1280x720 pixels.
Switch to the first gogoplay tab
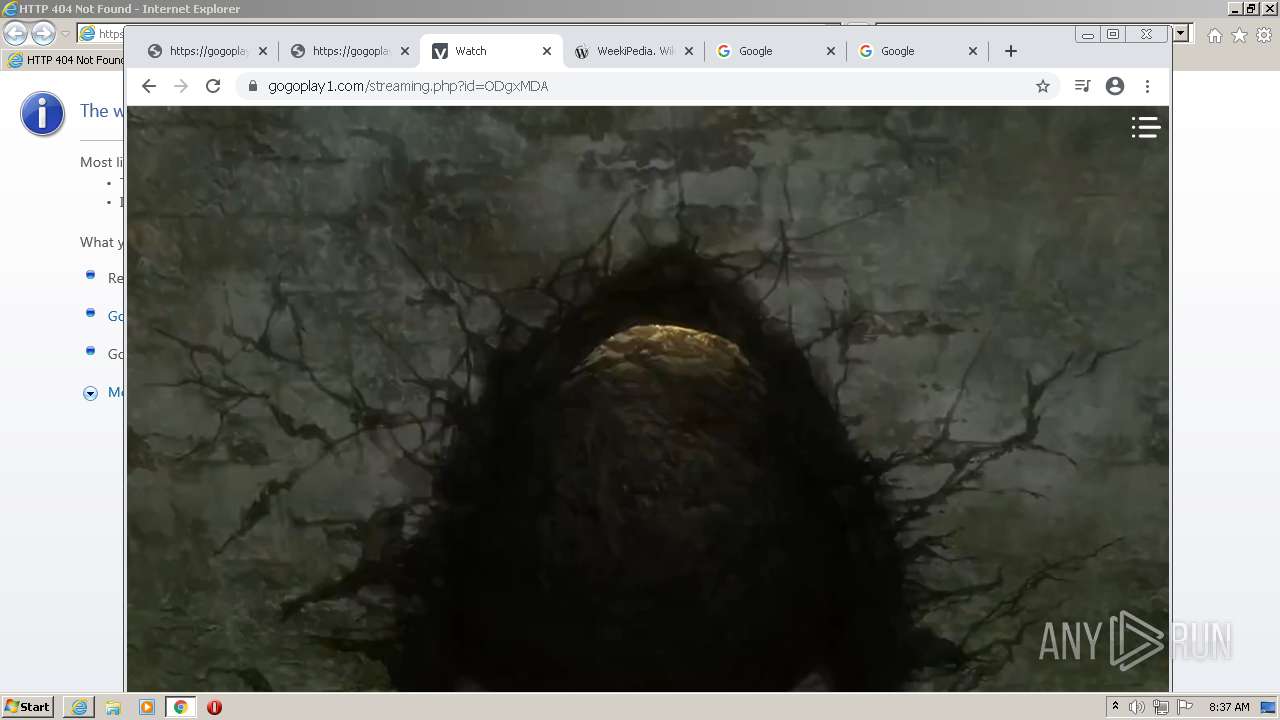[x=208, y=51]
